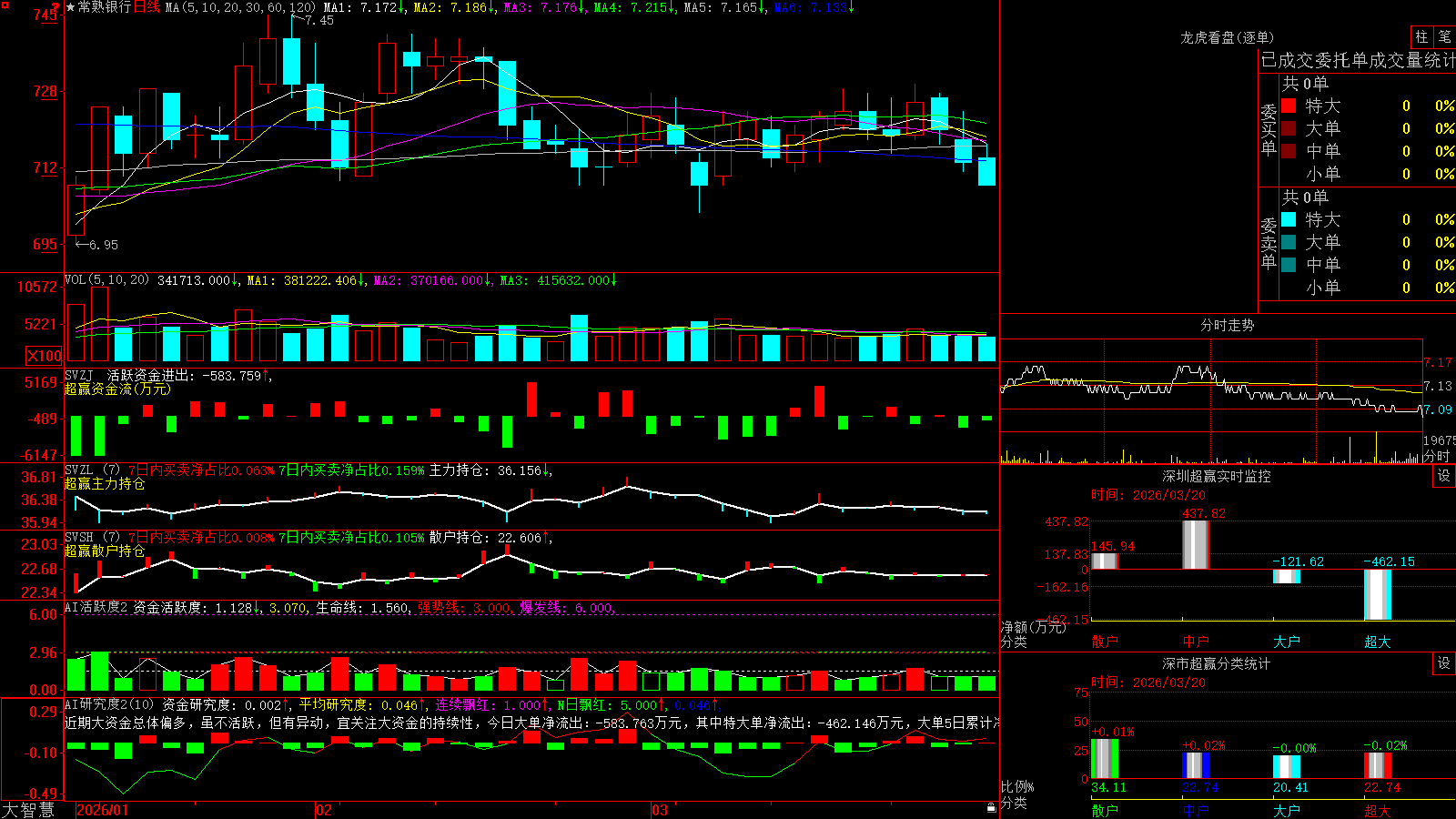Click red 特大 buy-order color swatch
1456x819 pixels.
[1289, 106]
